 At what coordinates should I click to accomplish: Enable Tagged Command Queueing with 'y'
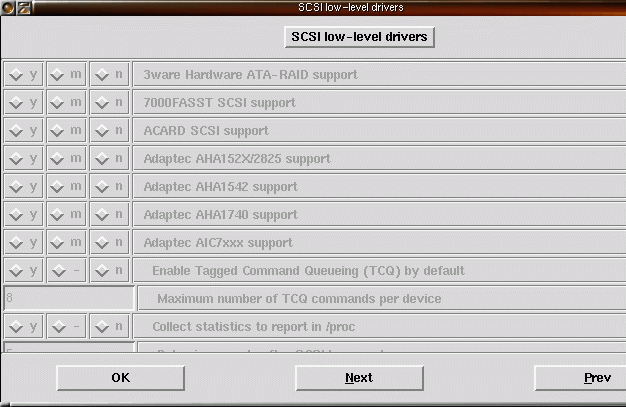[x=23, y=270]
